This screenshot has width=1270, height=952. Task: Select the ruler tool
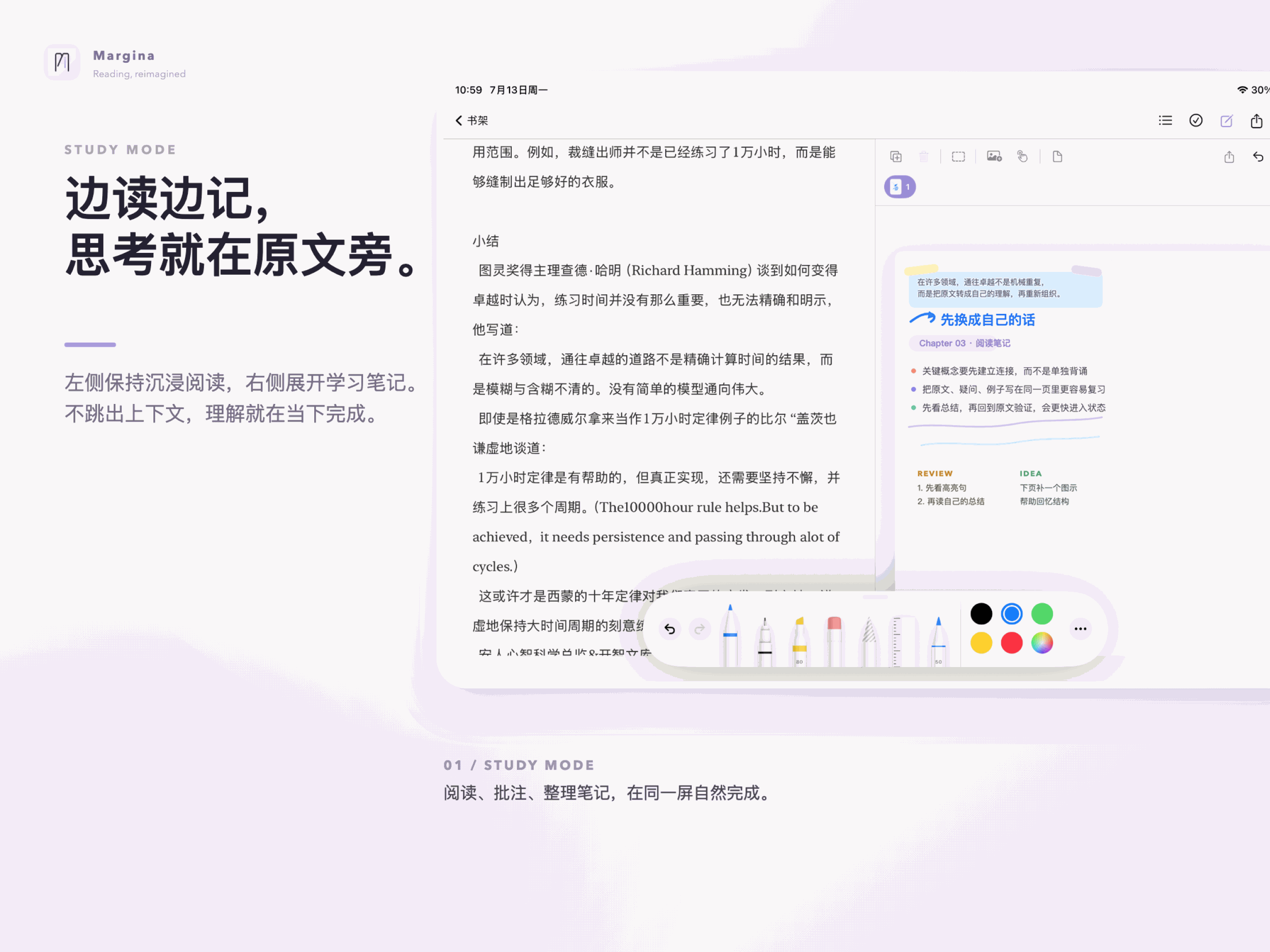(903, 641)
